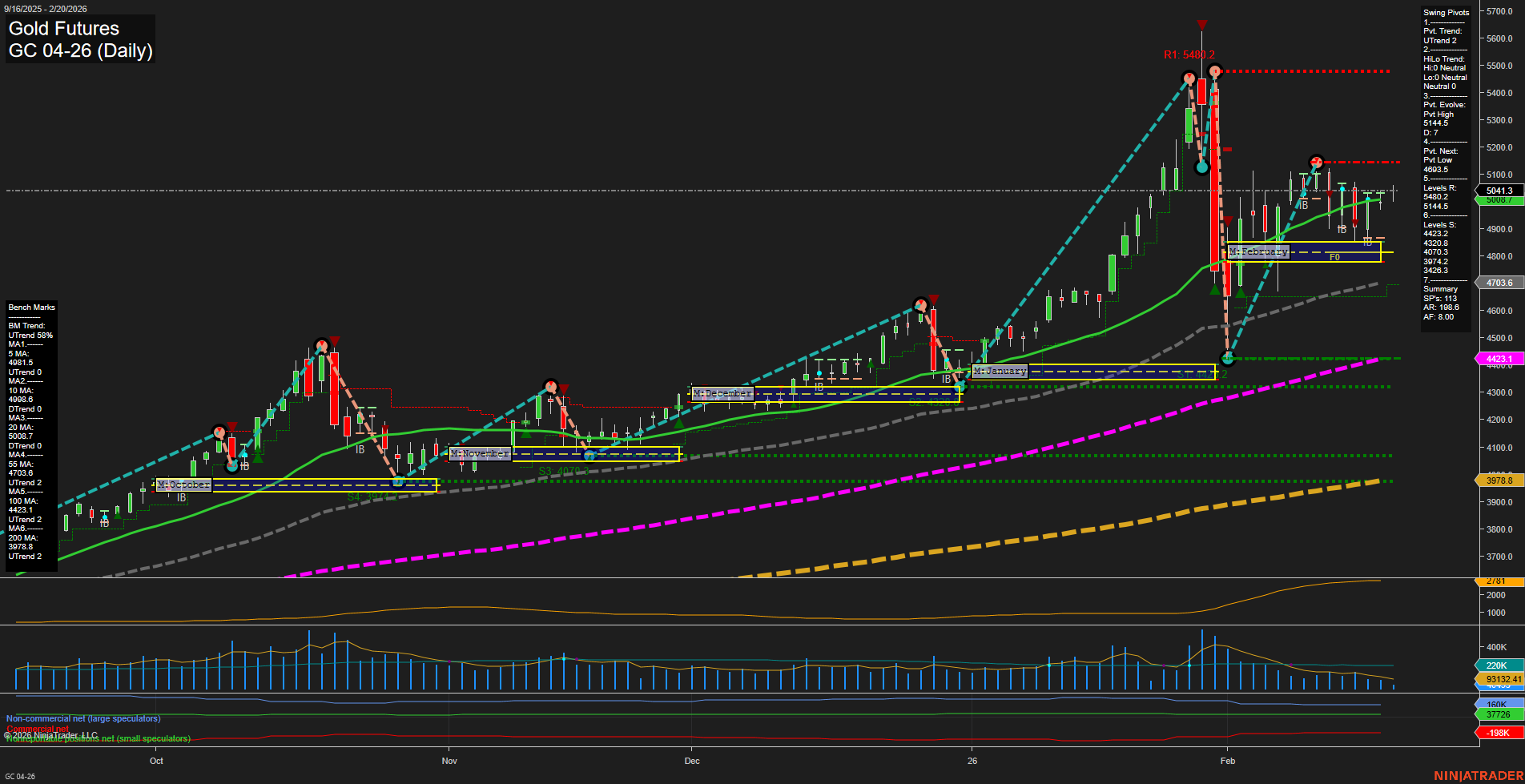This screenshot has height=784, width=1525.
Task: Select the circled pivot icon at the mid-November swing high
Action: click(x=550, y=385)
